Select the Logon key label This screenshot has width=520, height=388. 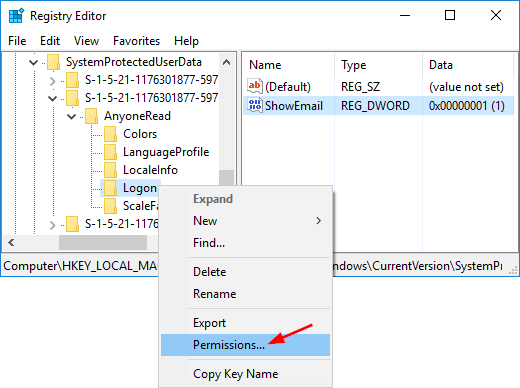point(140,188)
